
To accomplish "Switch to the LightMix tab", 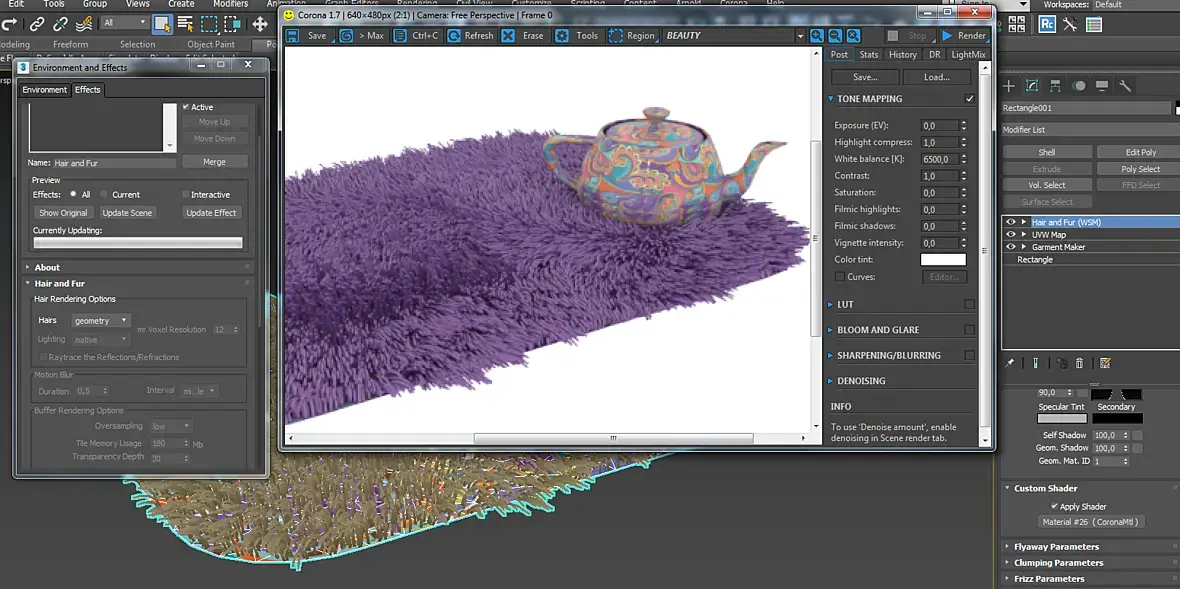I will click(x=967, y=55).
